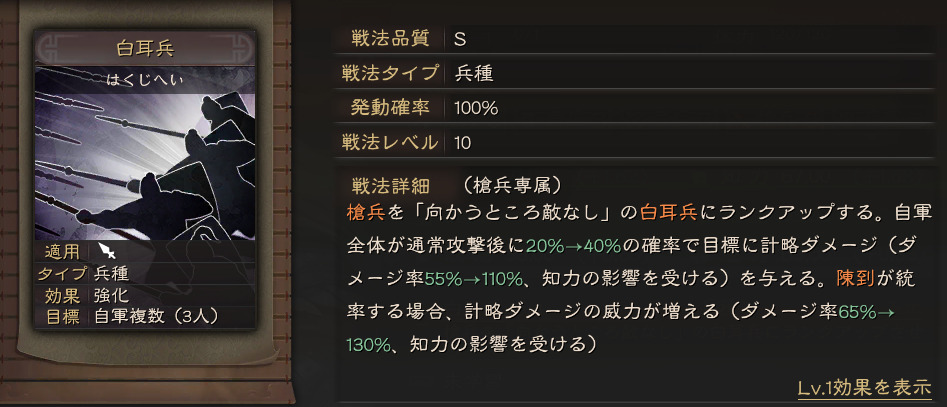Click the 目標 自軍複数(3人) row
Image resolution: width=947 pixels, height=407 pixels.
[x=145, y=316]
